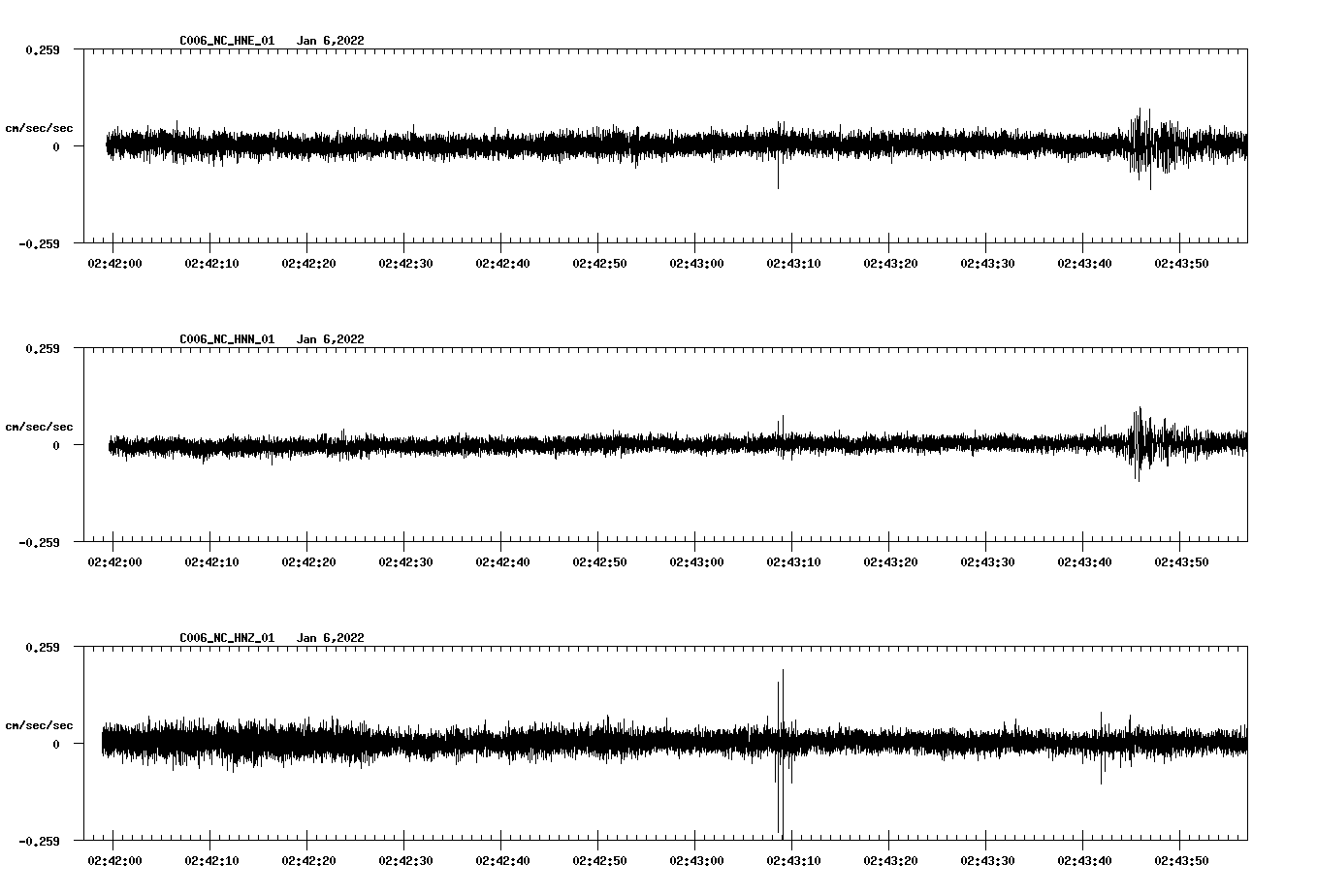This screenshot has width=1317, height=896.
Task: Click the cm/sec/sec unit label of HNZ plot
Action: point(40,725)
